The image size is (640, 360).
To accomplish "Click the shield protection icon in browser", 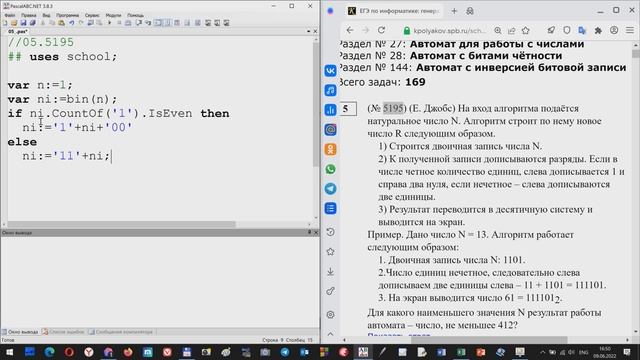I will pos(567,30).
